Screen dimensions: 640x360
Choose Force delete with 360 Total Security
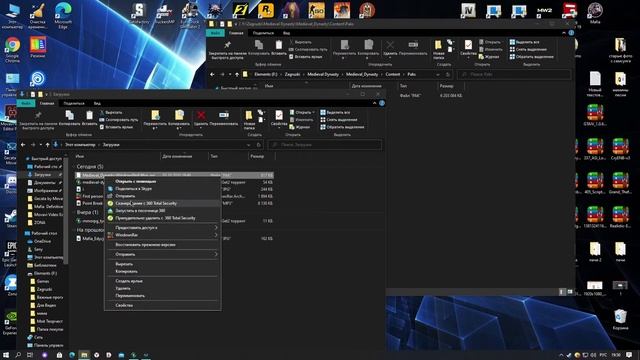(162, 218)
